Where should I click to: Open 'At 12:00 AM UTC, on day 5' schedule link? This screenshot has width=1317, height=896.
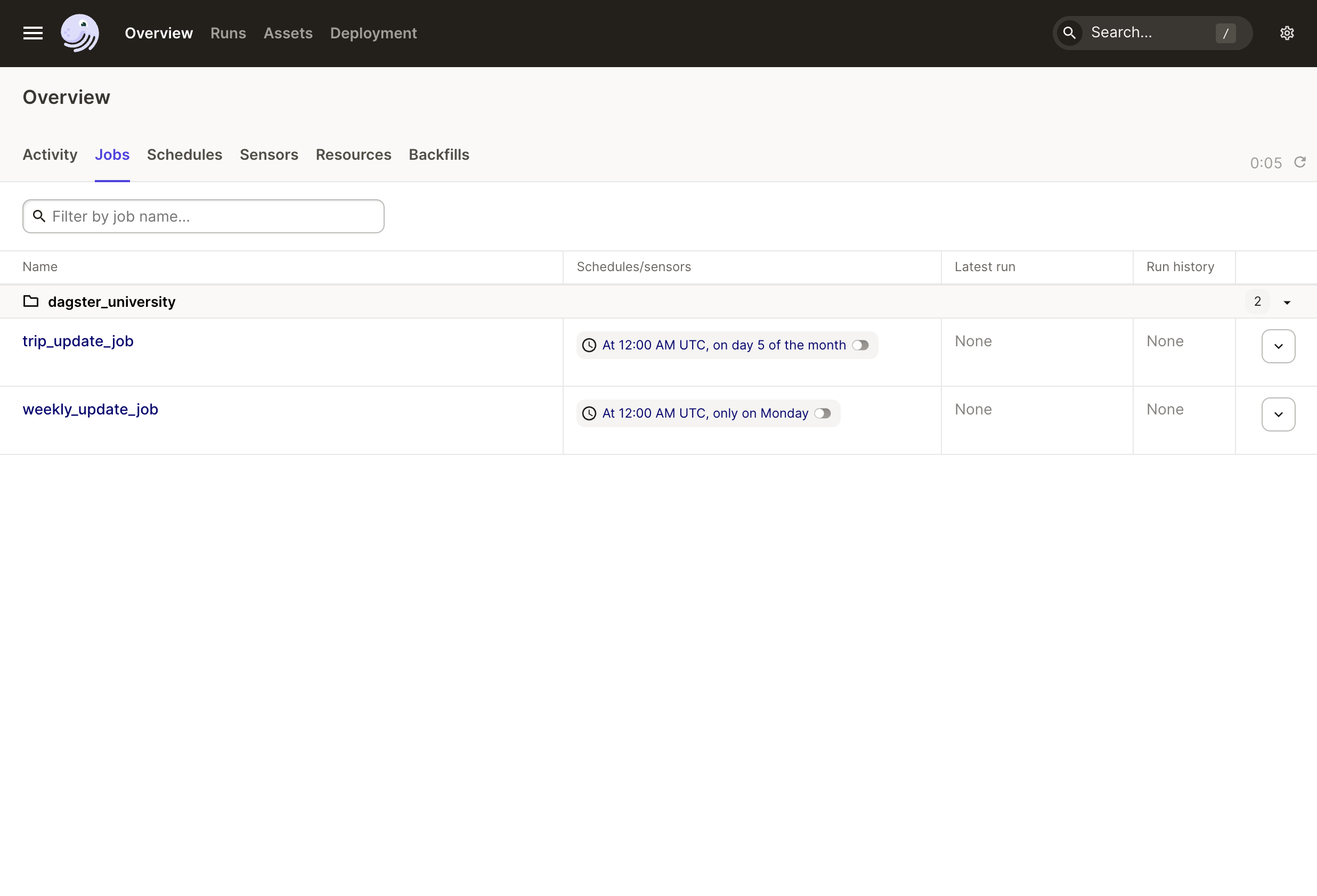click(x=723, y=345)
